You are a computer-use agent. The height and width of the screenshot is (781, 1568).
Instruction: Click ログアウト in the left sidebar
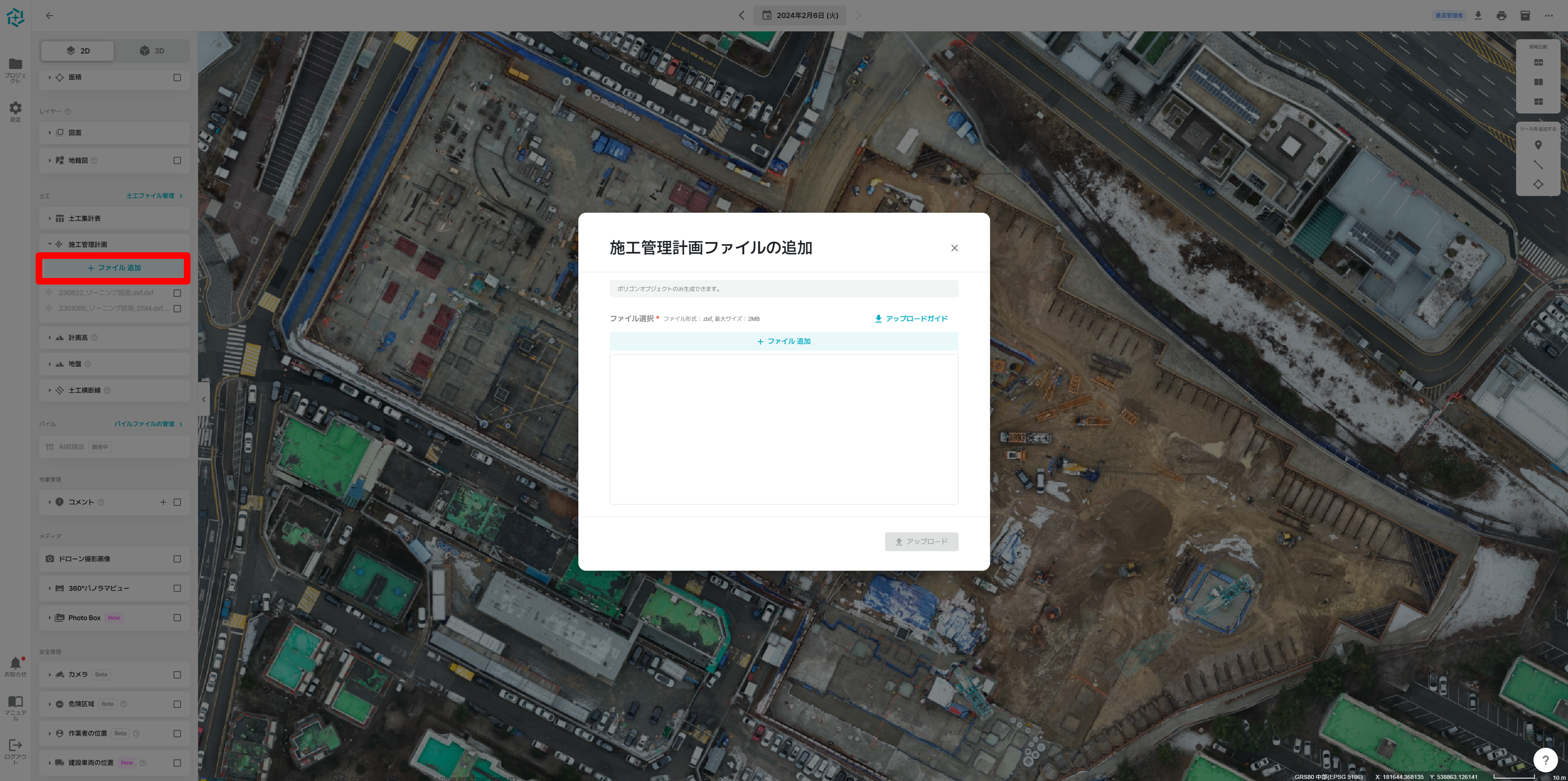tap(15, 750)
